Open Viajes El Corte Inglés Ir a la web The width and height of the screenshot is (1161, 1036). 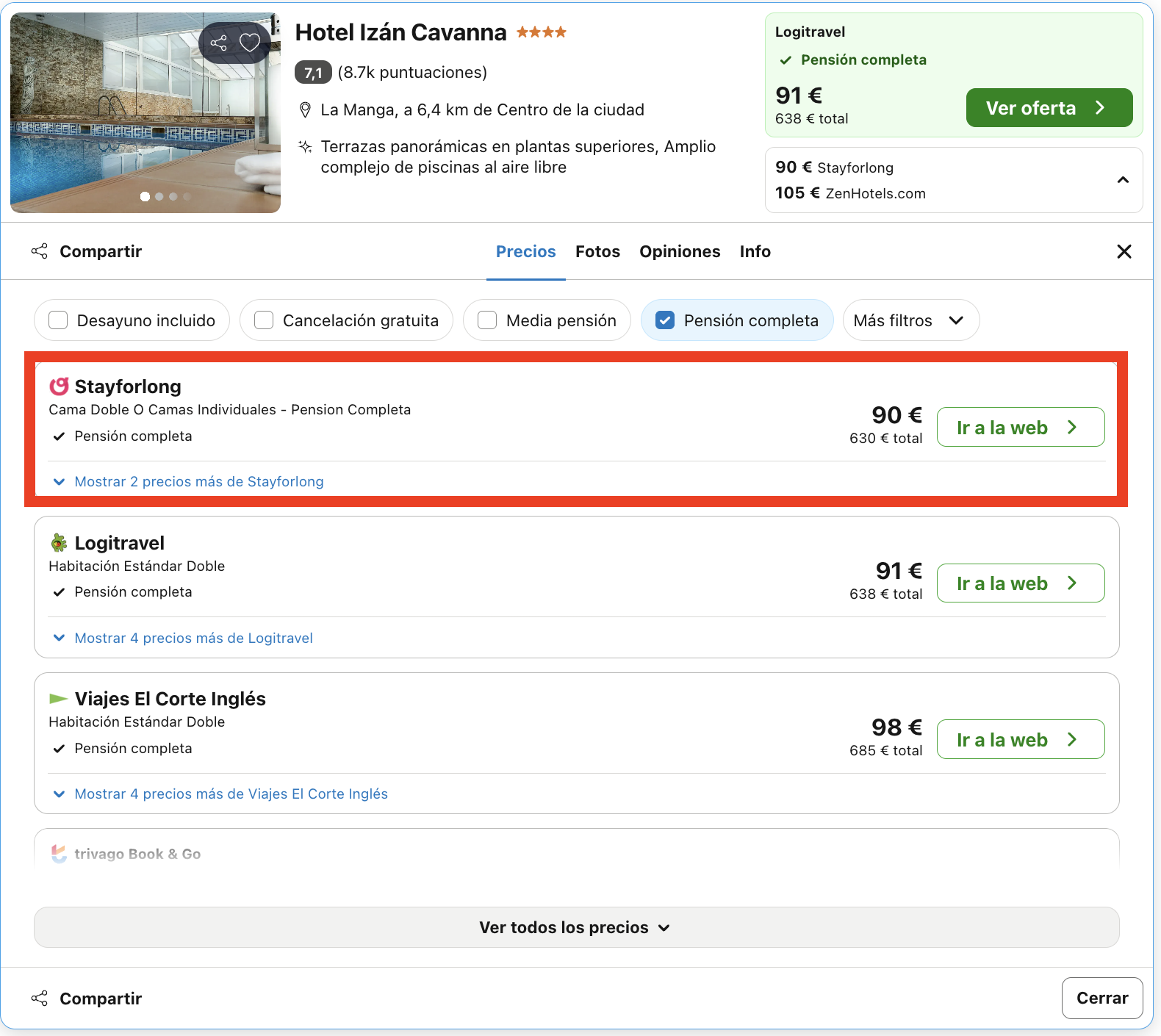pos(1021,739)
